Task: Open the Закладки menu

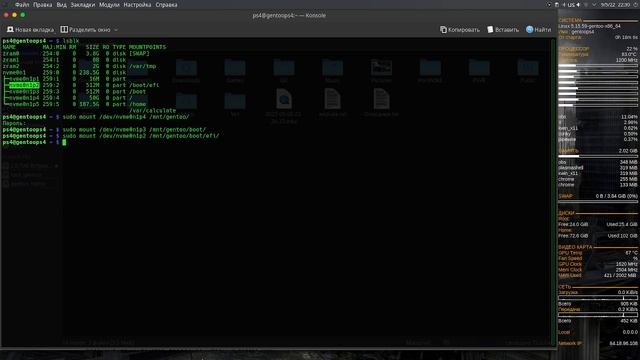Action: (82, 5)
